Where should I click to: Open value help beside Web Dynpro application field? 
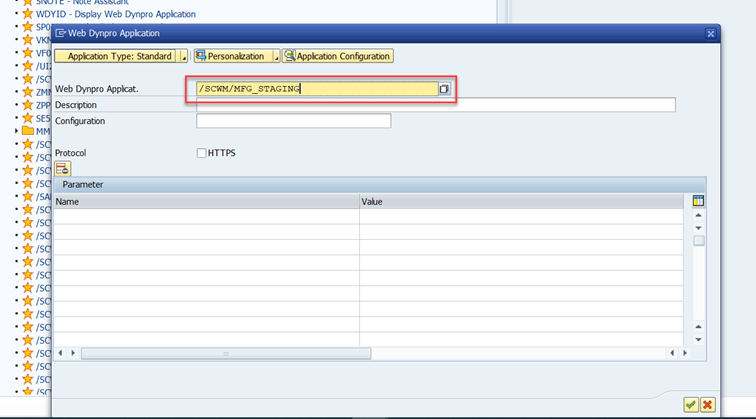444,89
